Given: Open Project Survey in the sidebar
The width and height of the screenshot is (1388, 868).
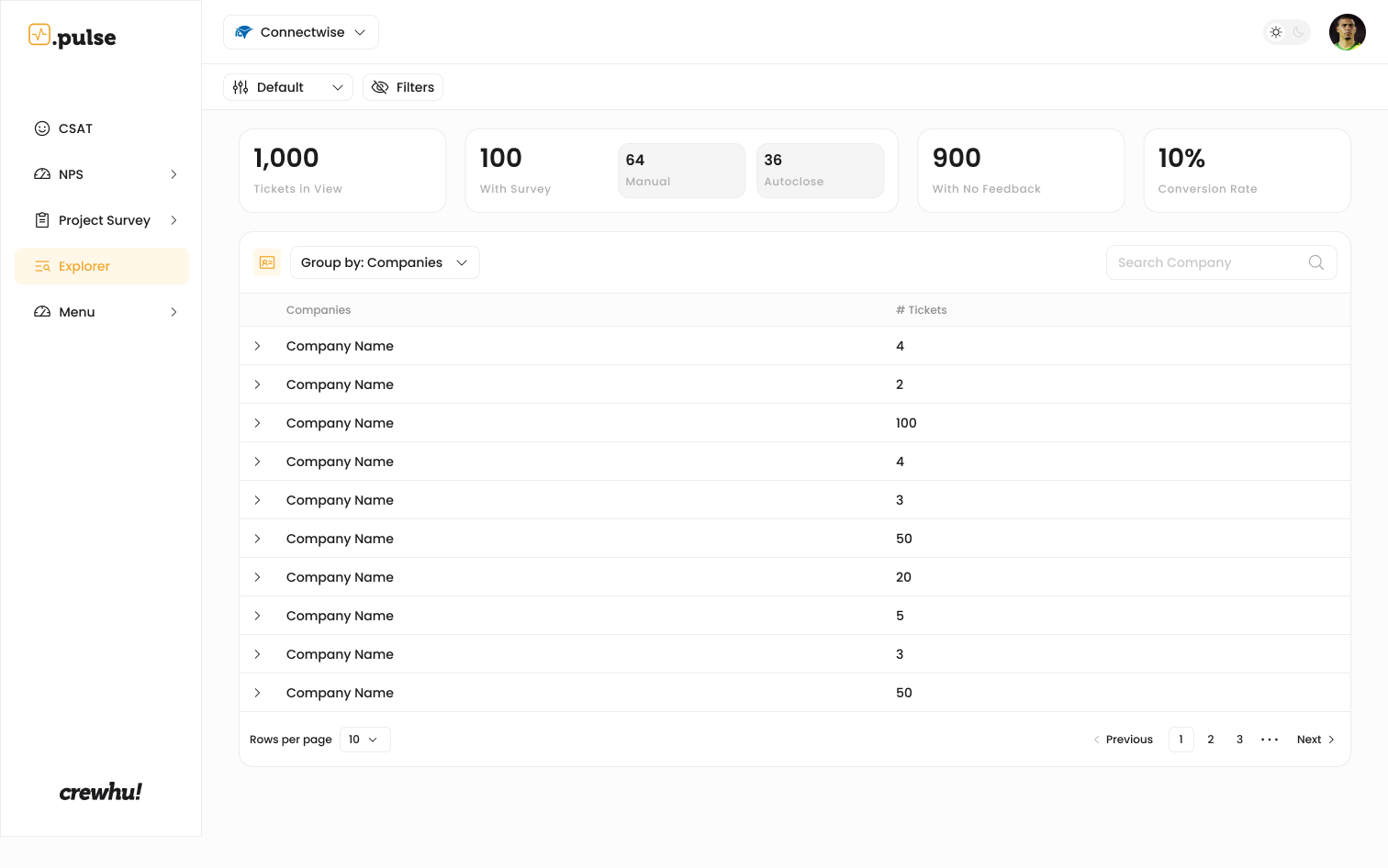Looking at the screenshot, I should pos(102,220).
